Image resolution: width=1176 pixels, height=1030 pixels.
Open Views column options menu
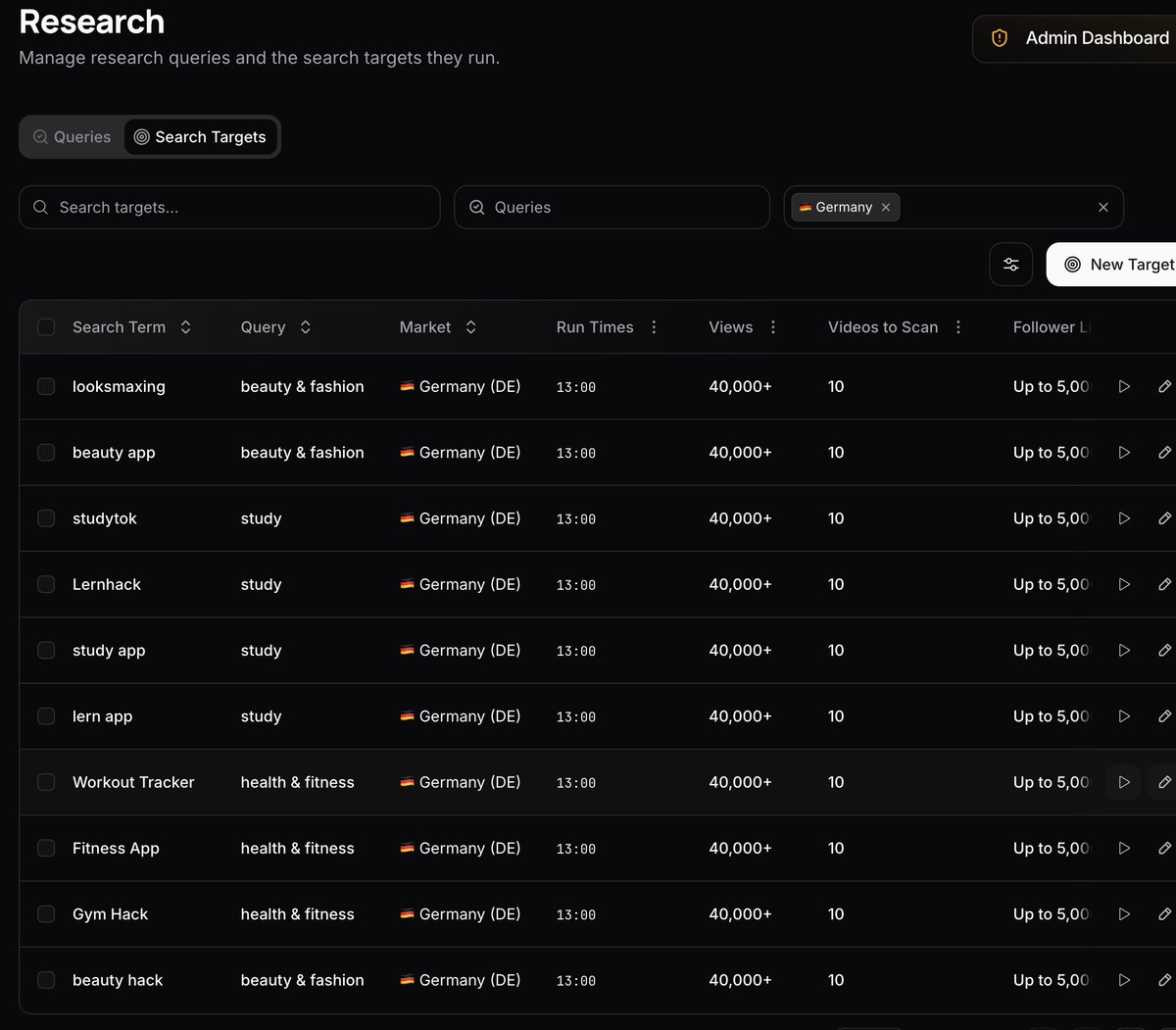[x=772, y=327]
